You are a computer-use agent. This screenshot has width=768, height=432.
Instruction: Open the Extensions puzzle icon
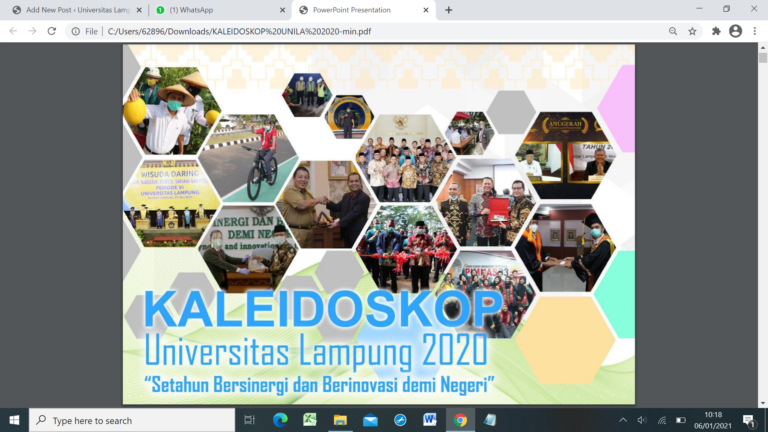pos(716,31)
